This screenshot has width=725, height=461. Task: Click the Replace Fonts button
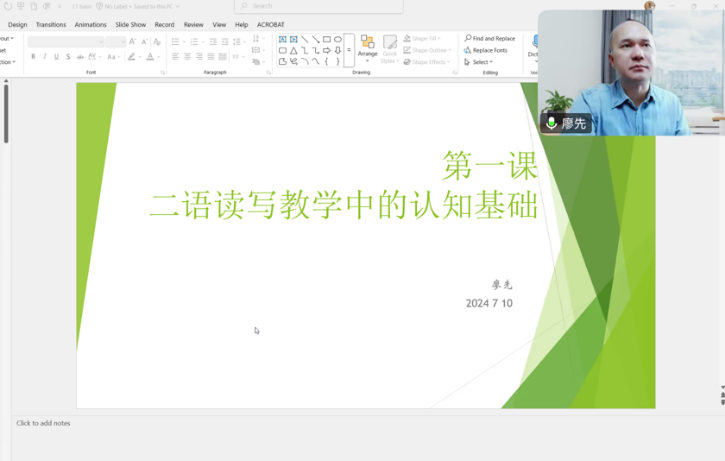click(489, 50)
